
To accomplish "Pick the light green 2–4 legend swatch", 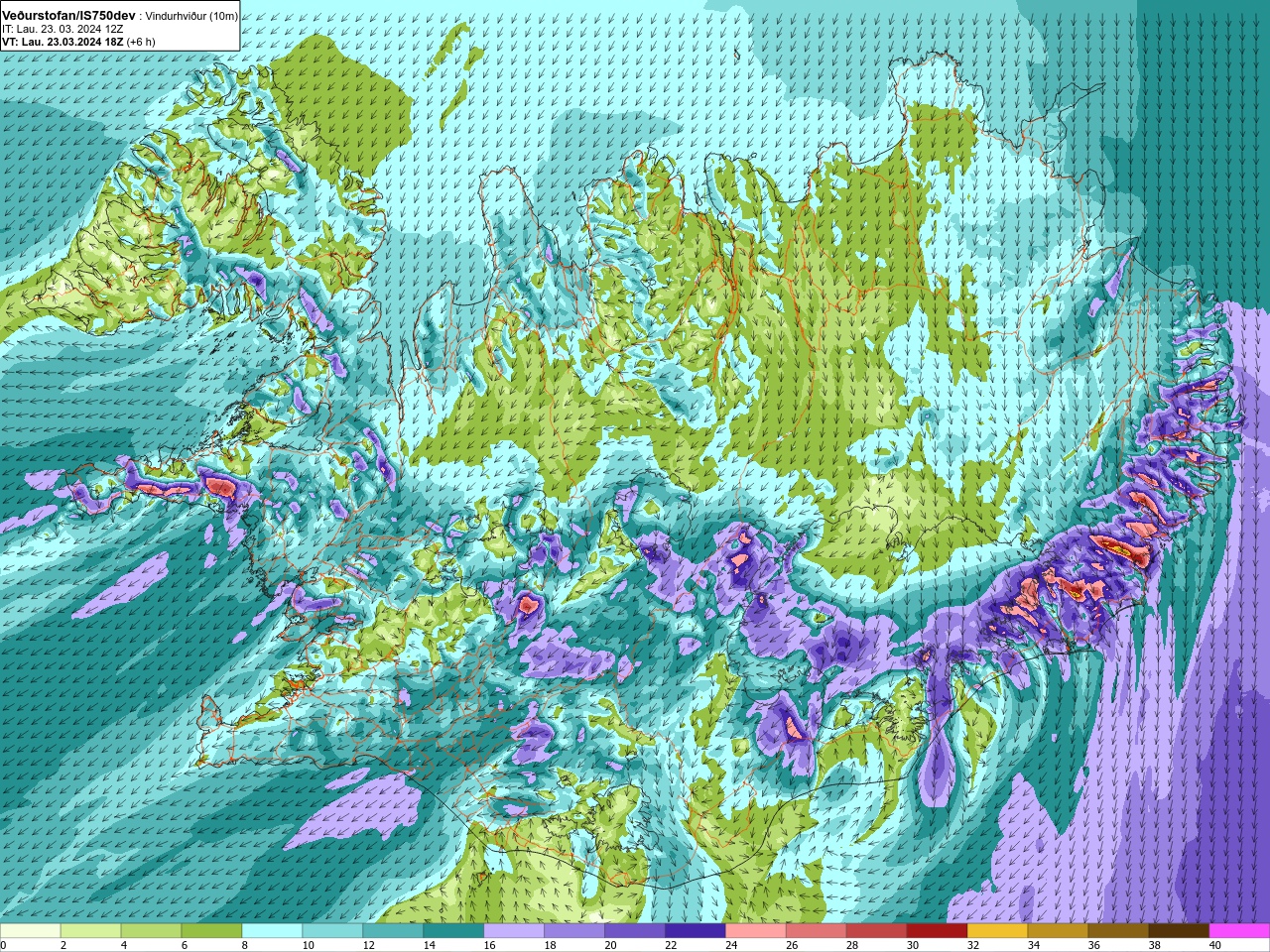I will [91, 931].
